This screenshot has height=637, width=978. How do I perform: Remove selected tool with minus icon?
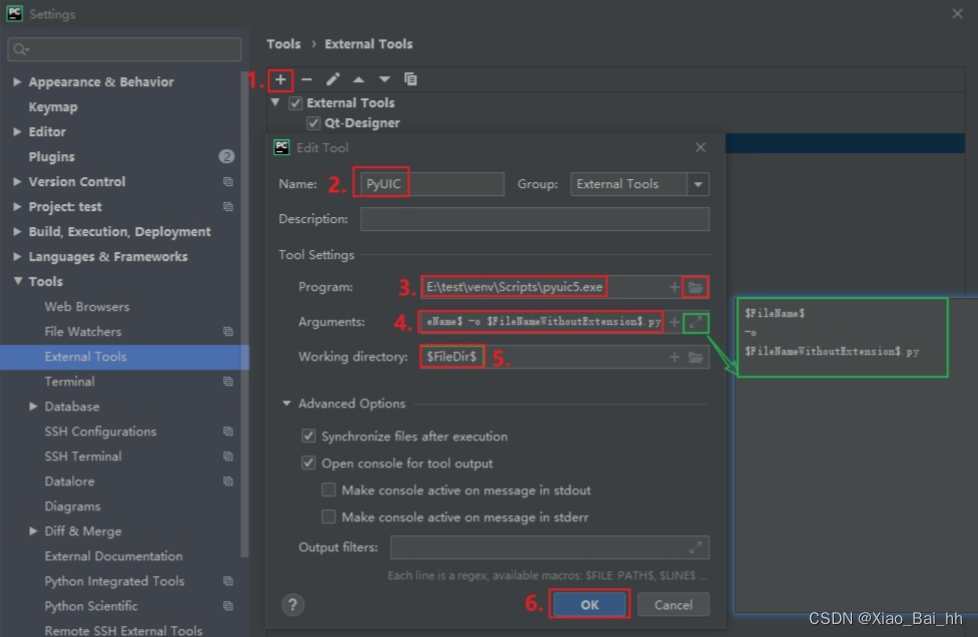(306, 80)
